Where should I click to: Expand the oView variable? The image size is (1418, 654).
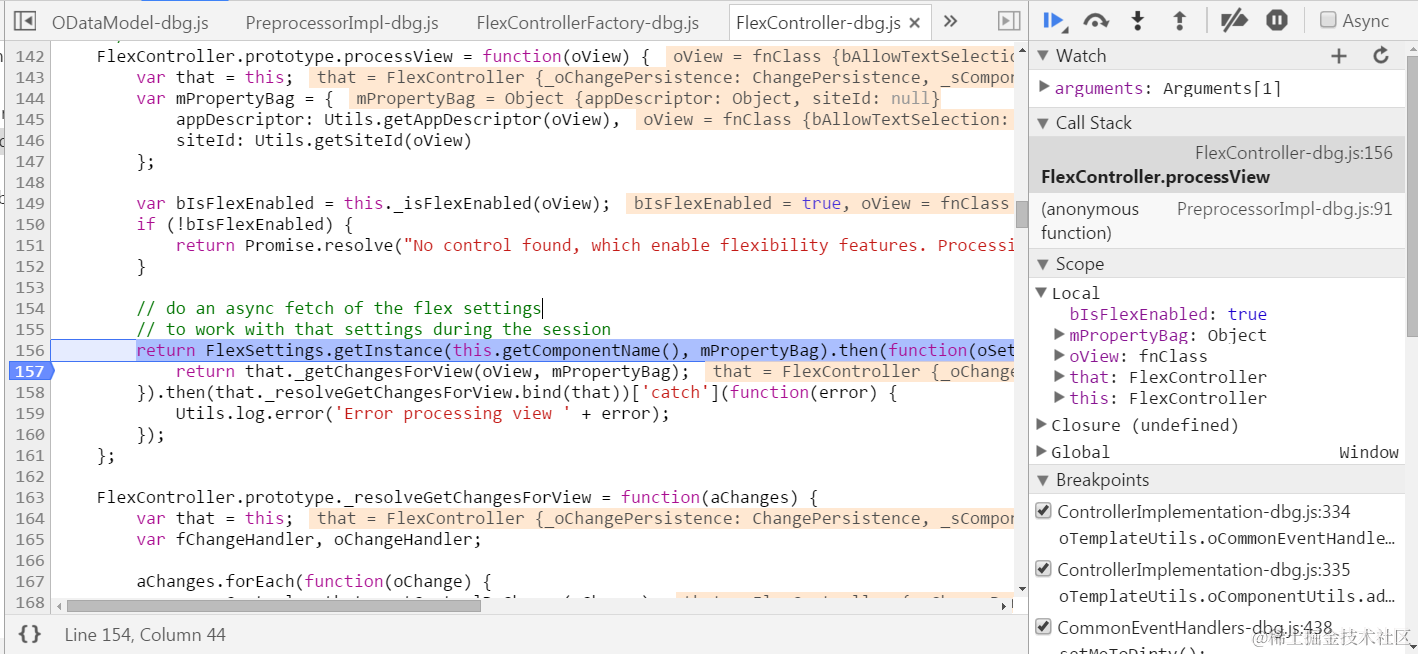pos(1060,356)
